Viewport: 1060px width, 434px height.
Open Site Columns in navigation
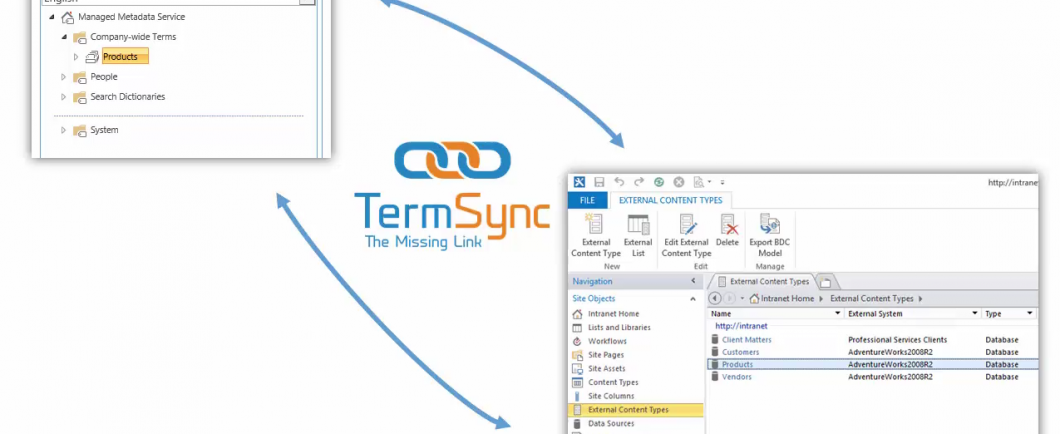point(611,396)
